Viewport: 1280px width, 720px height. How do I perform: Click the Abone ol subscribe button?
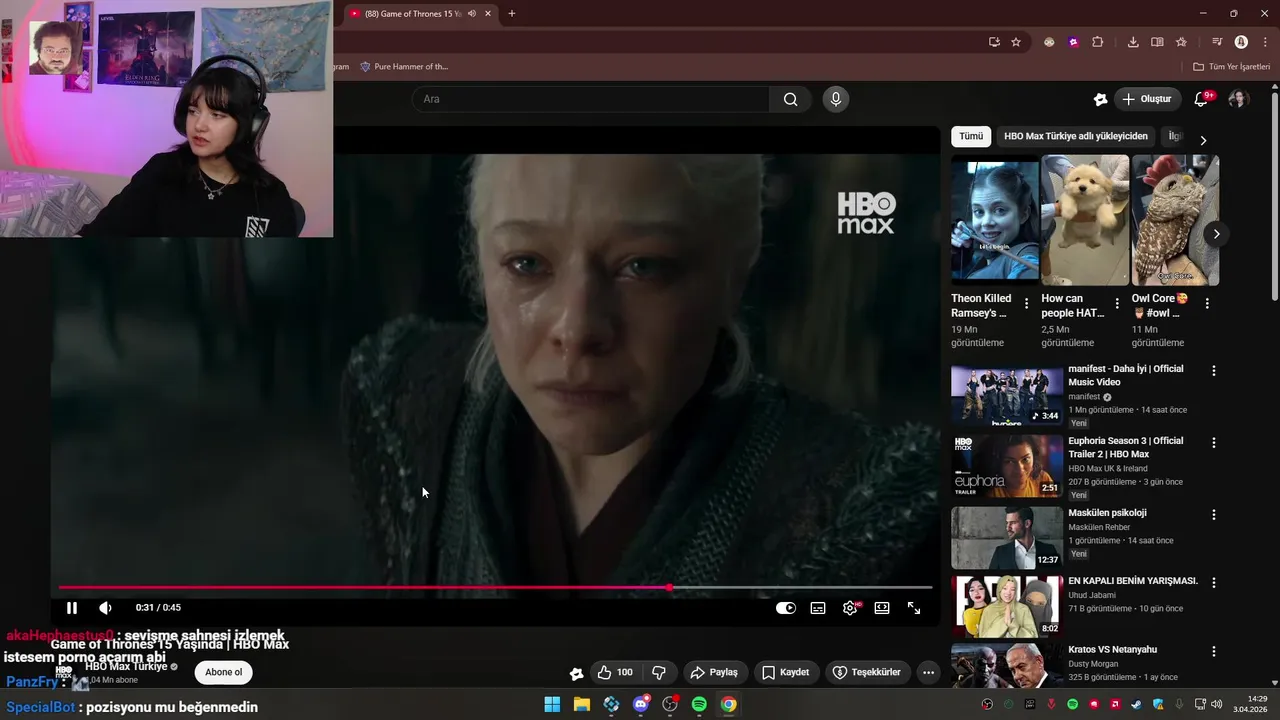pyautogui.click(x=223, y=672)
